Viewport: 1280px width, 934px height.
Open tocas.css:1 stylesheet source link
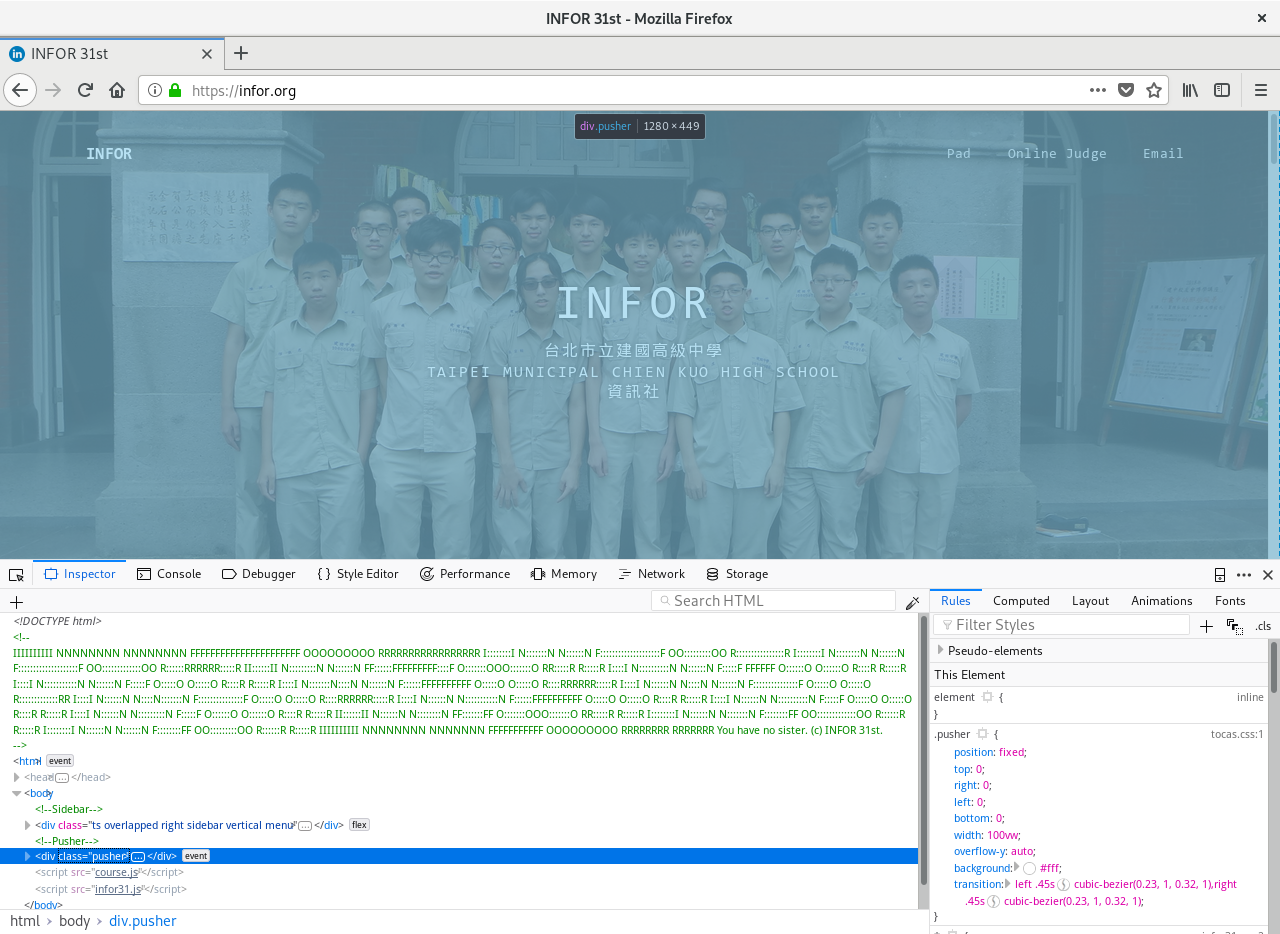coord(1237,734)
